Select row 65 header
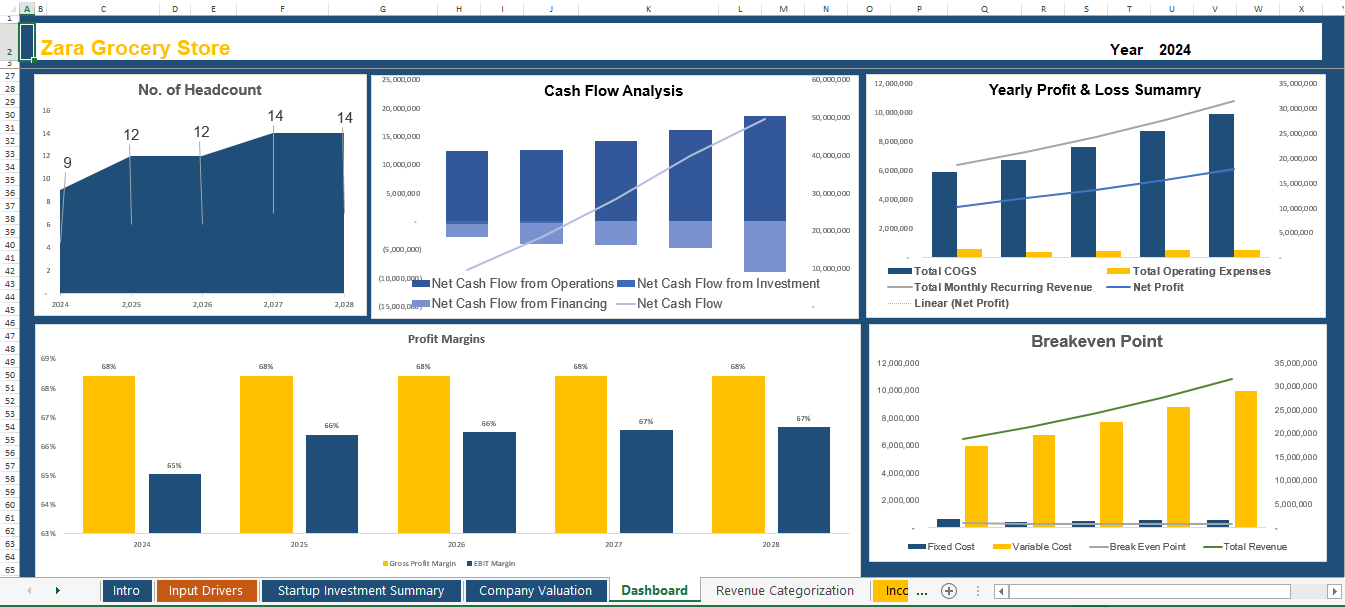Image resolution: width=1345 pixels, height=607 pixels. click(x=9, y=570)
